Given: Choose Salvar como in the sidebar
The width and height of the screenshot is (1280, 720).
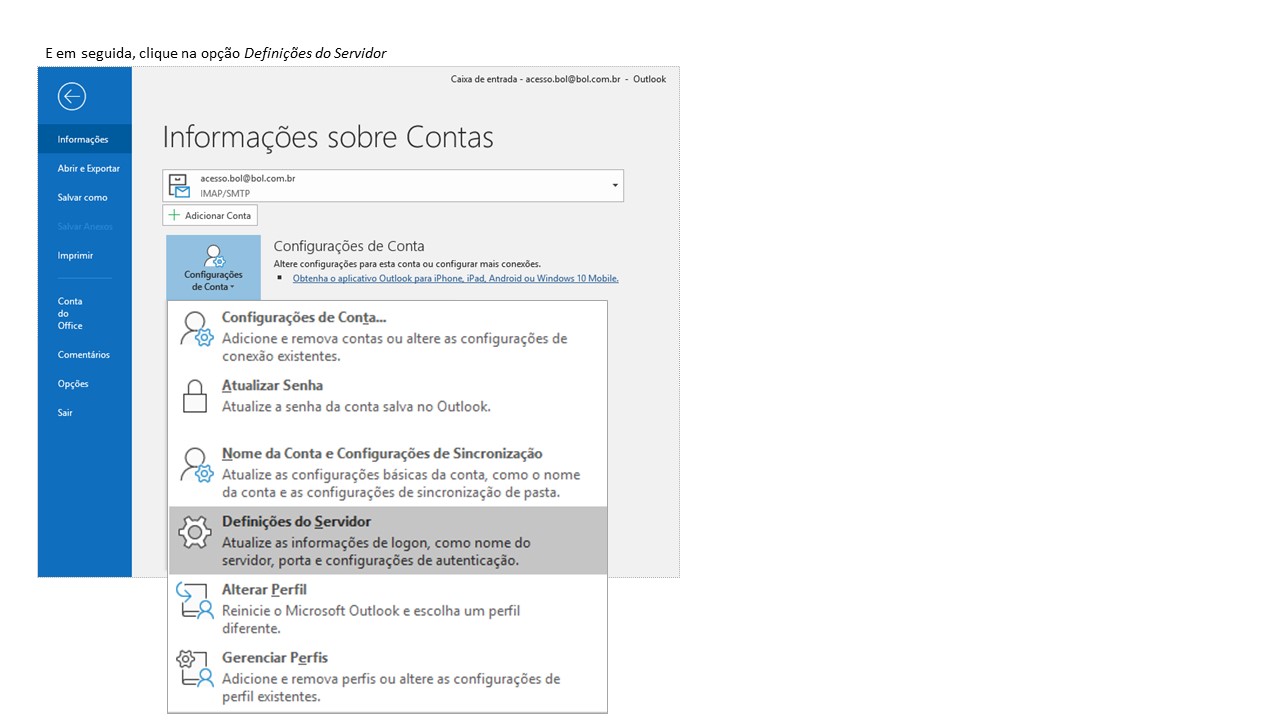Looking at the screenshot, I should (84, 197).
